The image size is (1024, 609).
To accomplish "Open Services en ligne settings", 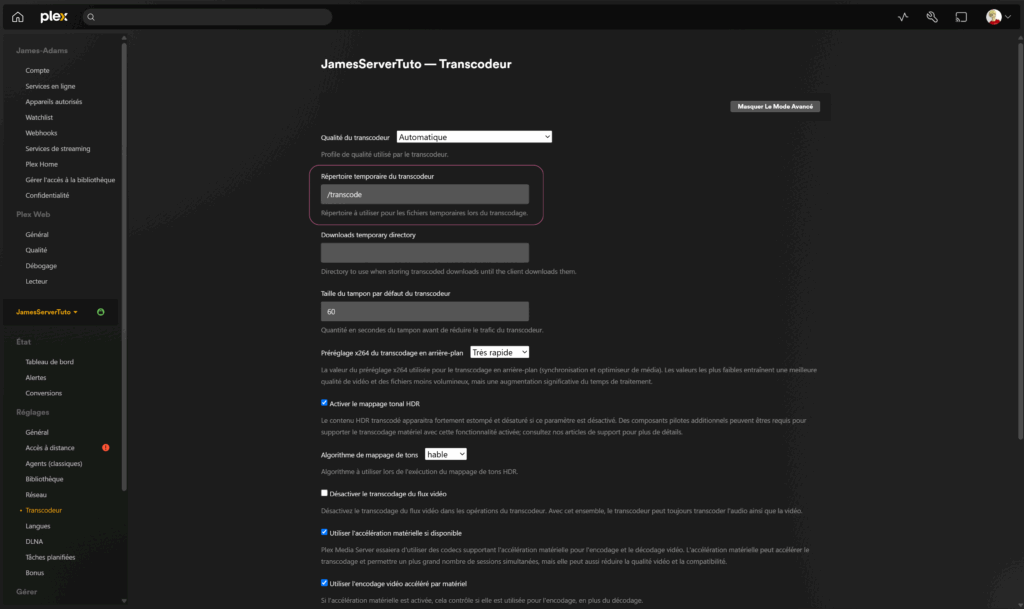I will 50,86.
